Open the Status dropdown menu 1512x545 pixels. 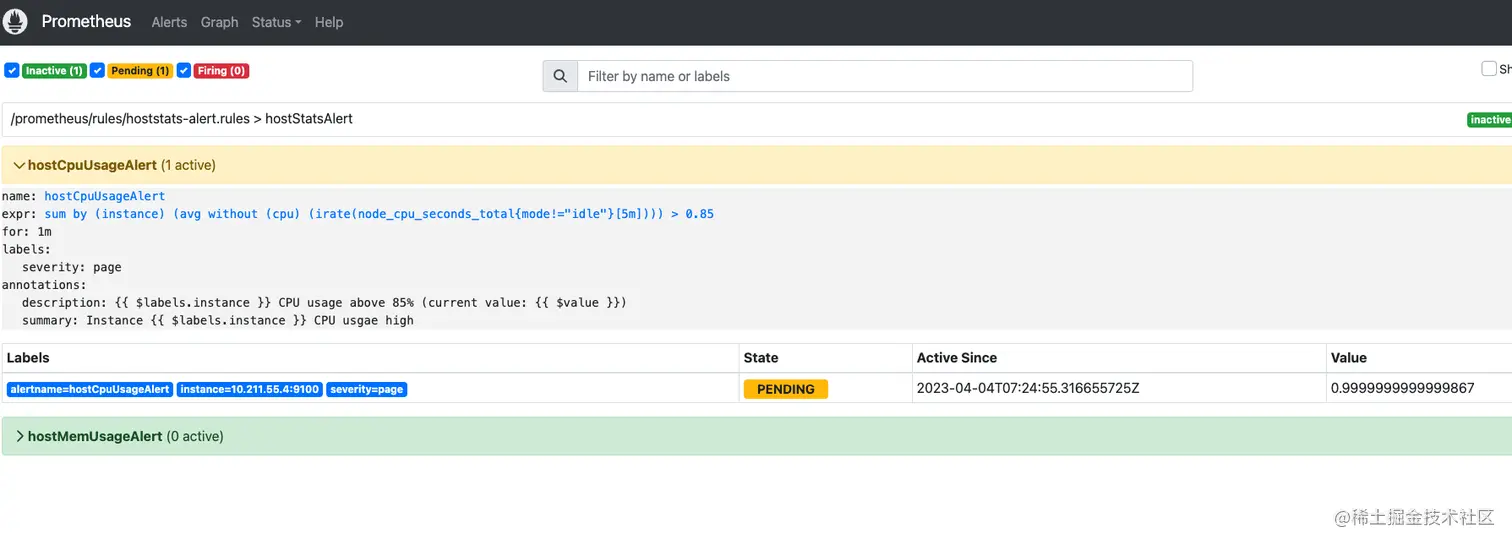[276, 22]
